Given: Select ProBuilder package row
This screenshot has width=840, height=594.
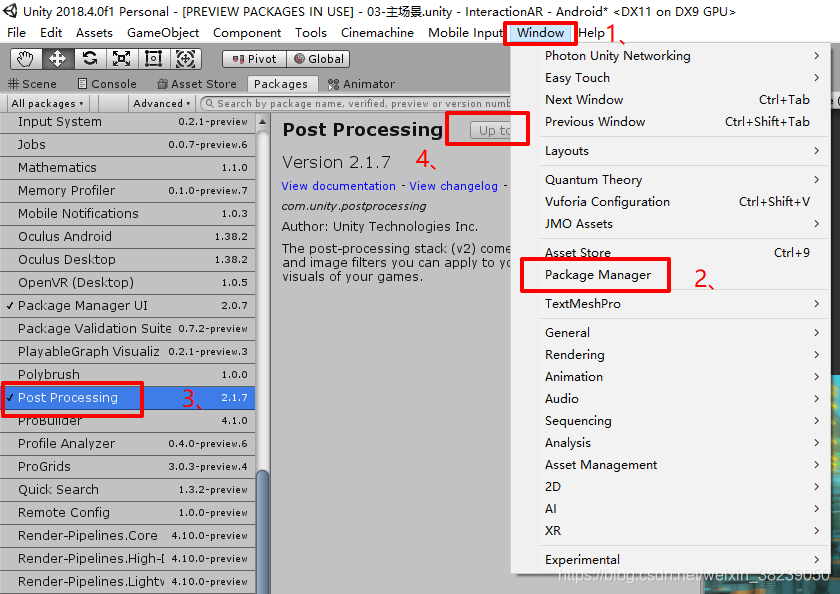Looking at the screenshot, I should [x=128, y=420].
